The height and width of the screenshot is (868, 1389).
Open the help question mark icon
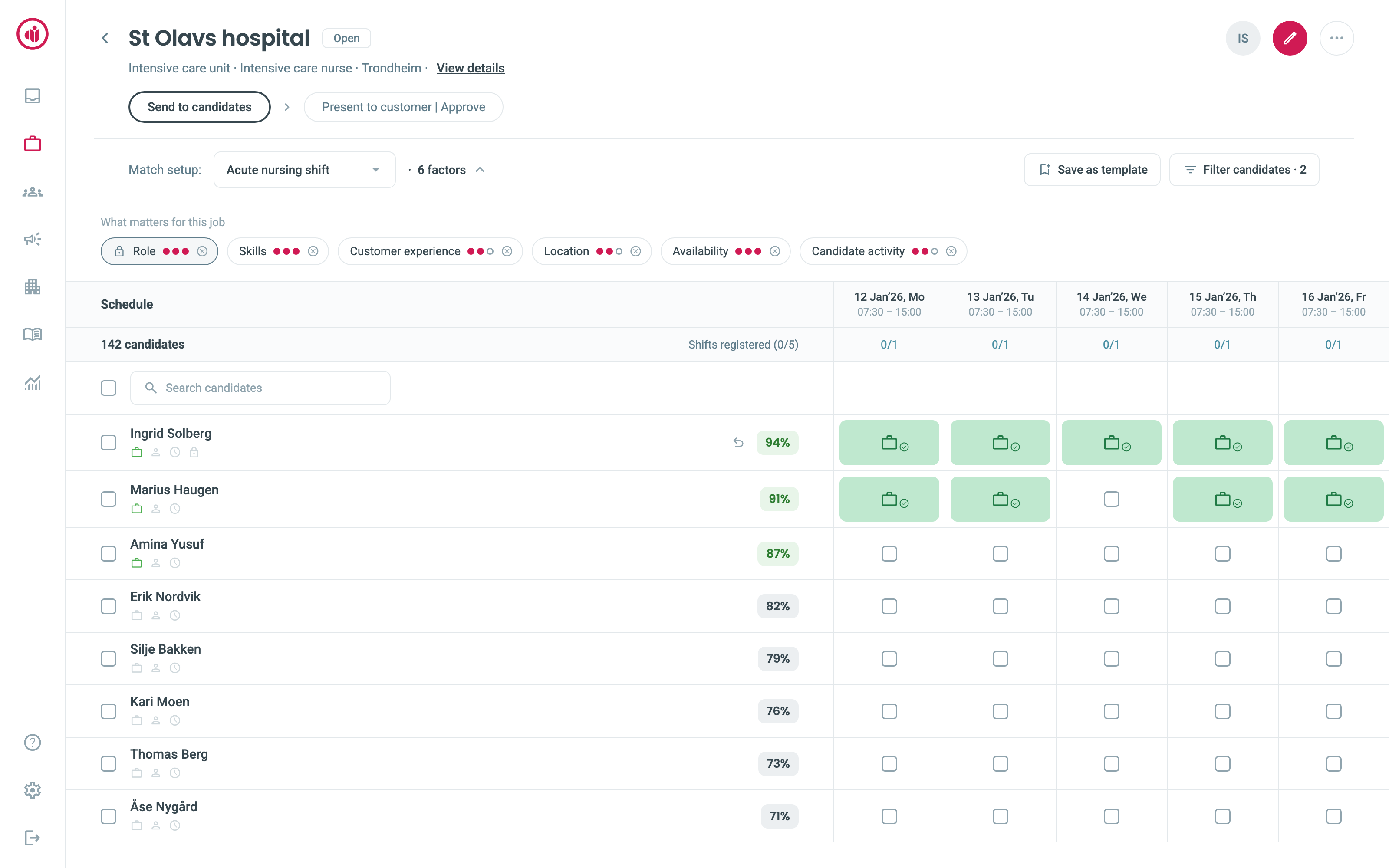tap(33, 742)
